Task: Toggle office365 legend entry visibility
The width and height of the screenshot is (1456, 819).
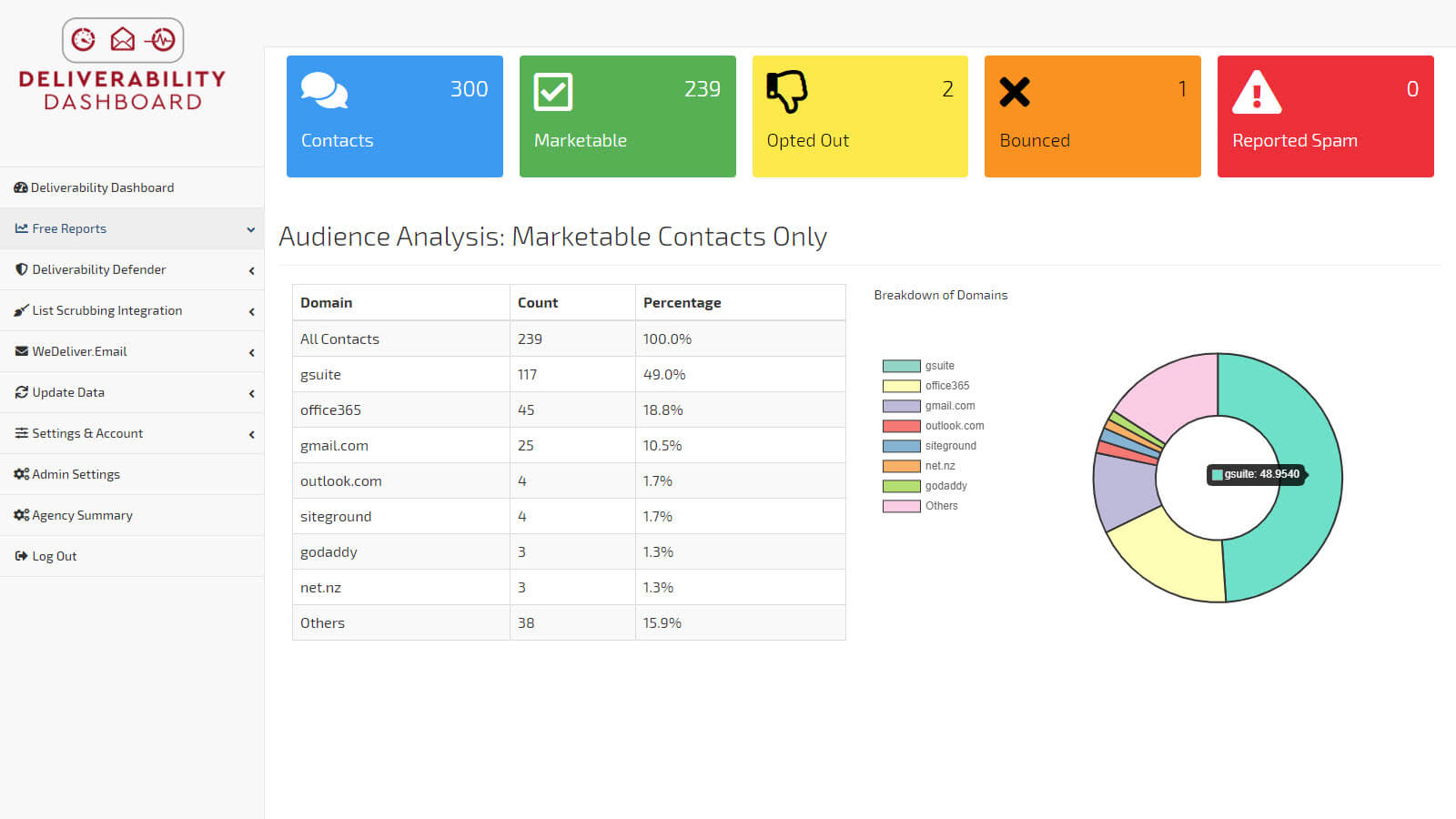Action: click(926, 386)
